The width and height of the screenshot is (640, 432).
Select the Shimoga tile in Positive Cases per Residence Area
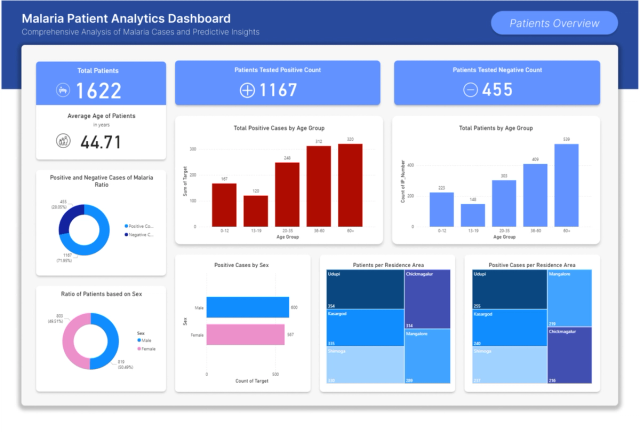coord(509,365)
